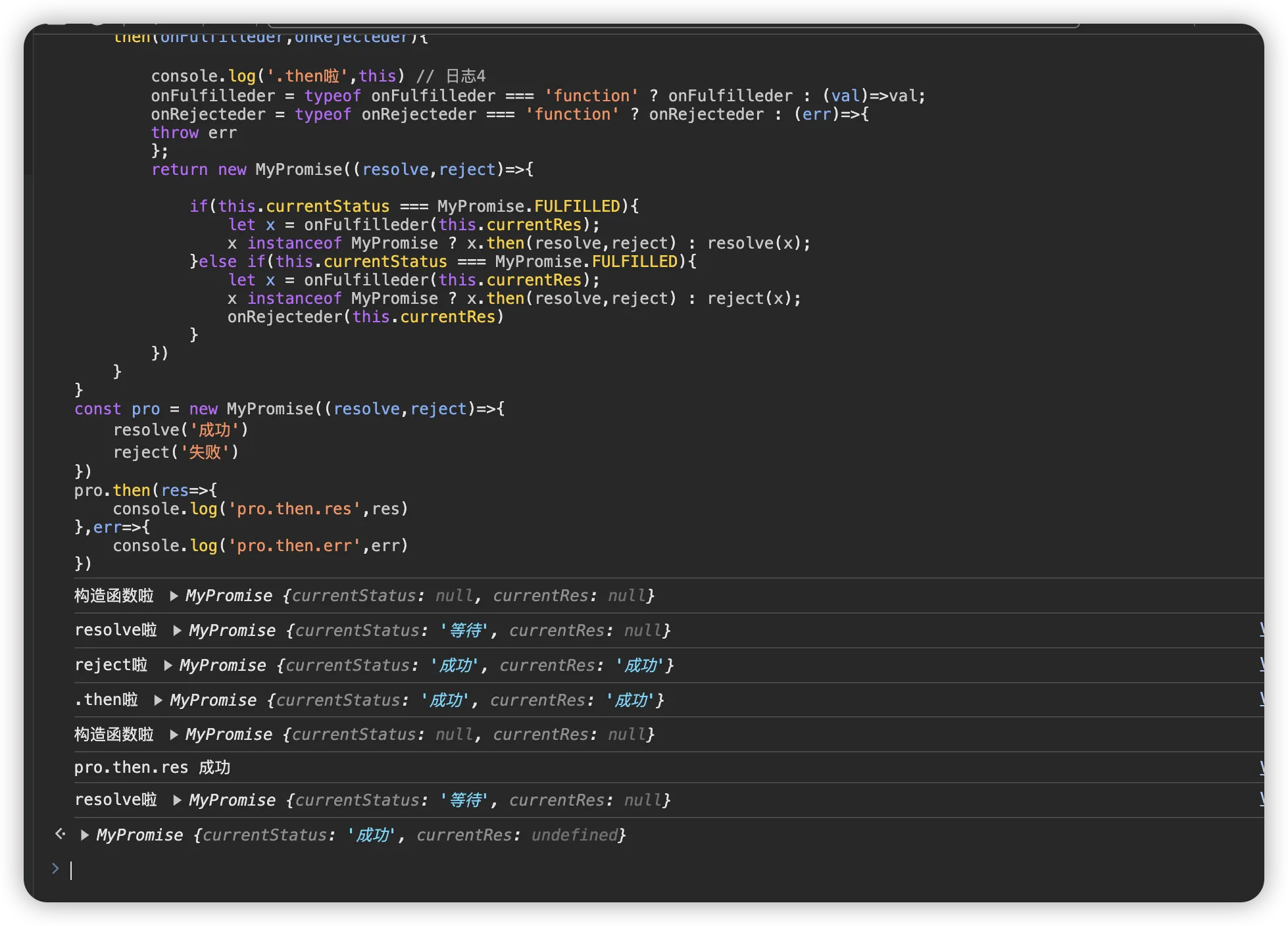Viewport: 1288px width, 926px height.
Task: Click the reject('失败') code line
Action: coord(176,452)
